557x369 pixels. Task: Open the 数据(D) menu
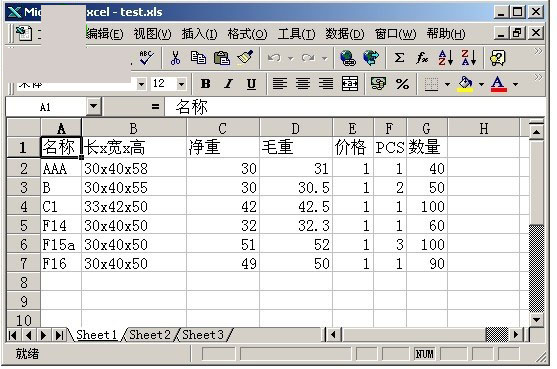(345, 34)
